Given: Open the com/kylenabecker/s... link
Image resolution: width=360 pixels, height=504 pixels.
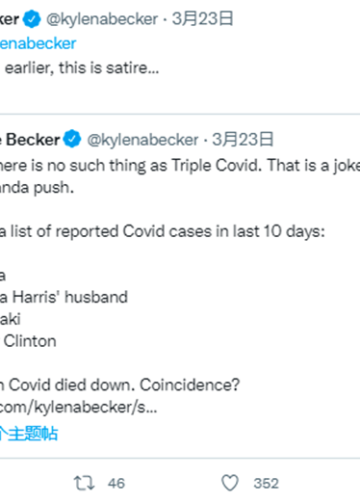Looking at the screenshot, I should point(79,407).
